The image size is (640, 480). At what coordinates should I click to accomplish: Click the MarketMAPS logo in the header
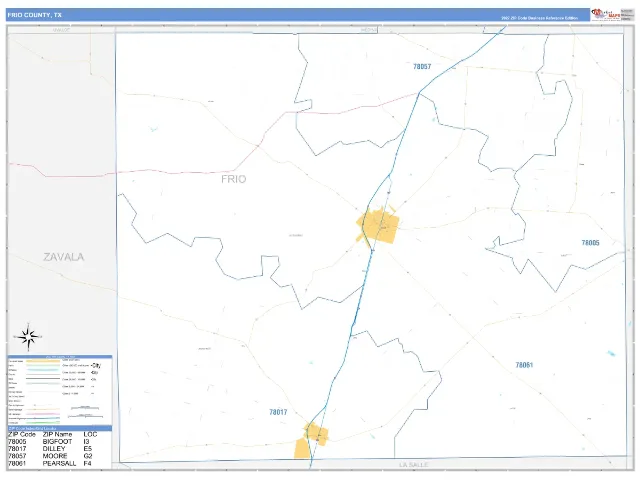[606, 15]
